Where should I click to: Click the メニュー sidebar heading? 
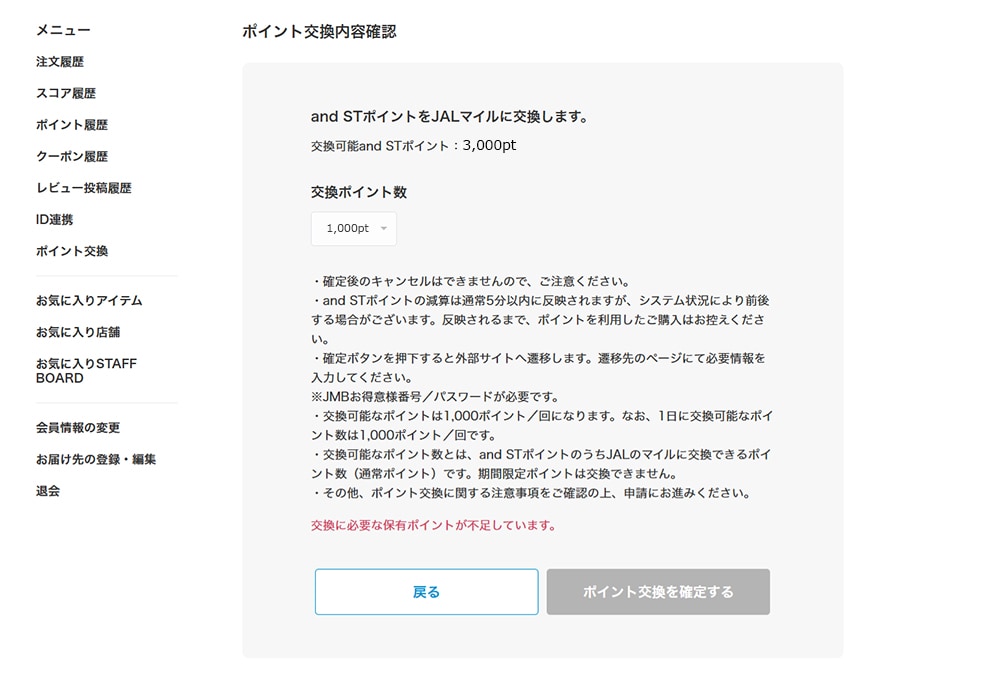click(x=63, y=31)
